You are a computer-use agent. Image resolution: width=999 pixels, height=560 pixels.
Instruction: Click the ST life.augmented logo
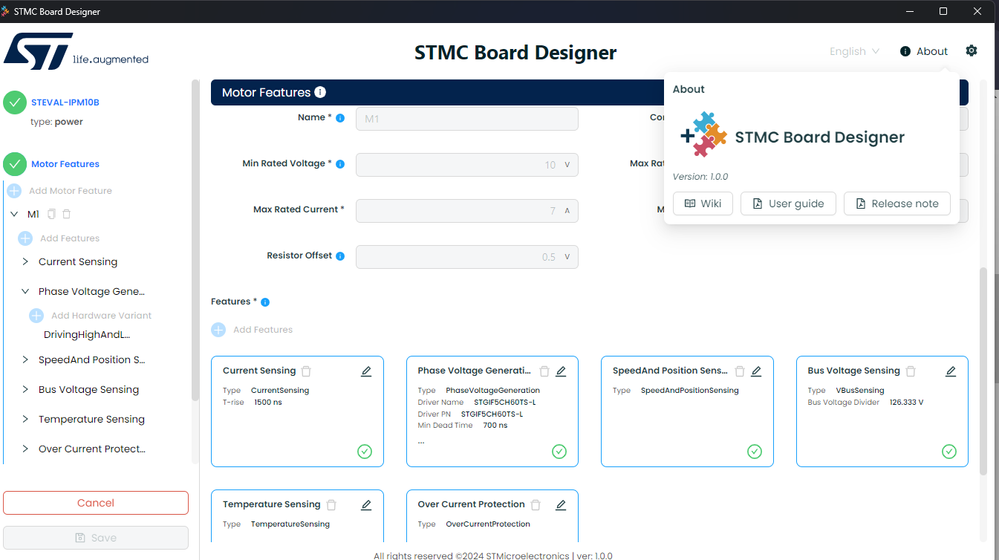pyautogui.click(x=76, y=52)
